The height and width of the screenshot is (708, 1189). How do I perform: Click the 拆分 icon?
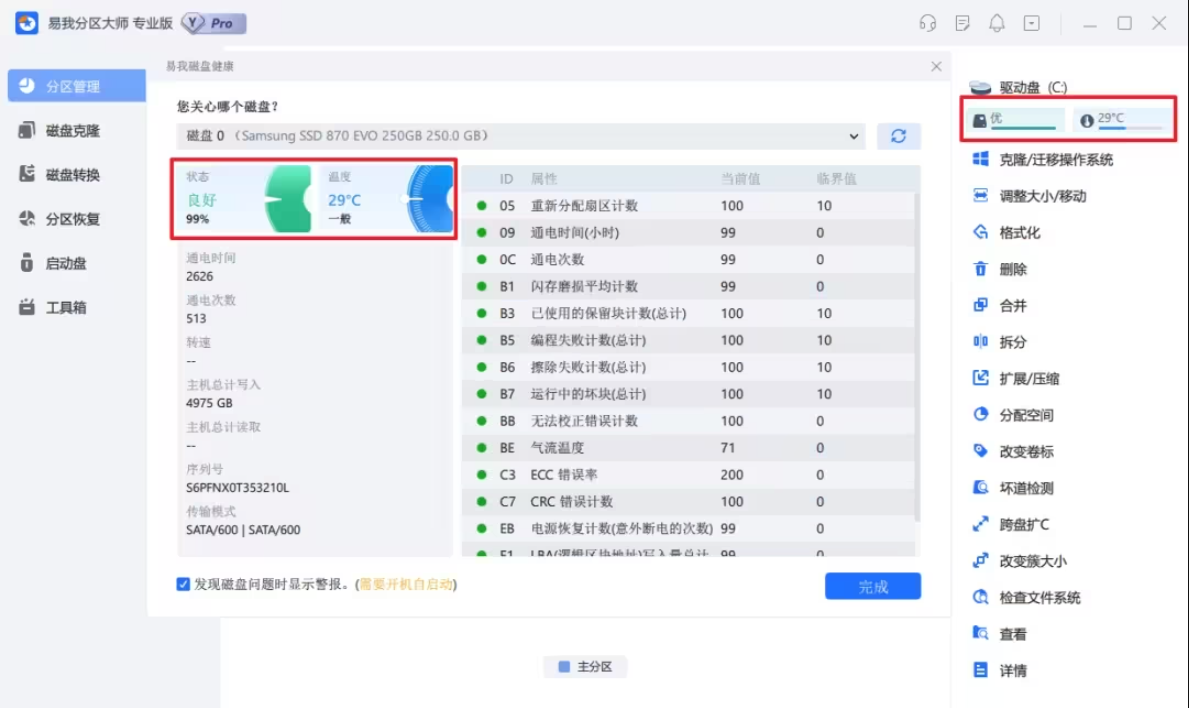(x=980, y=341)
